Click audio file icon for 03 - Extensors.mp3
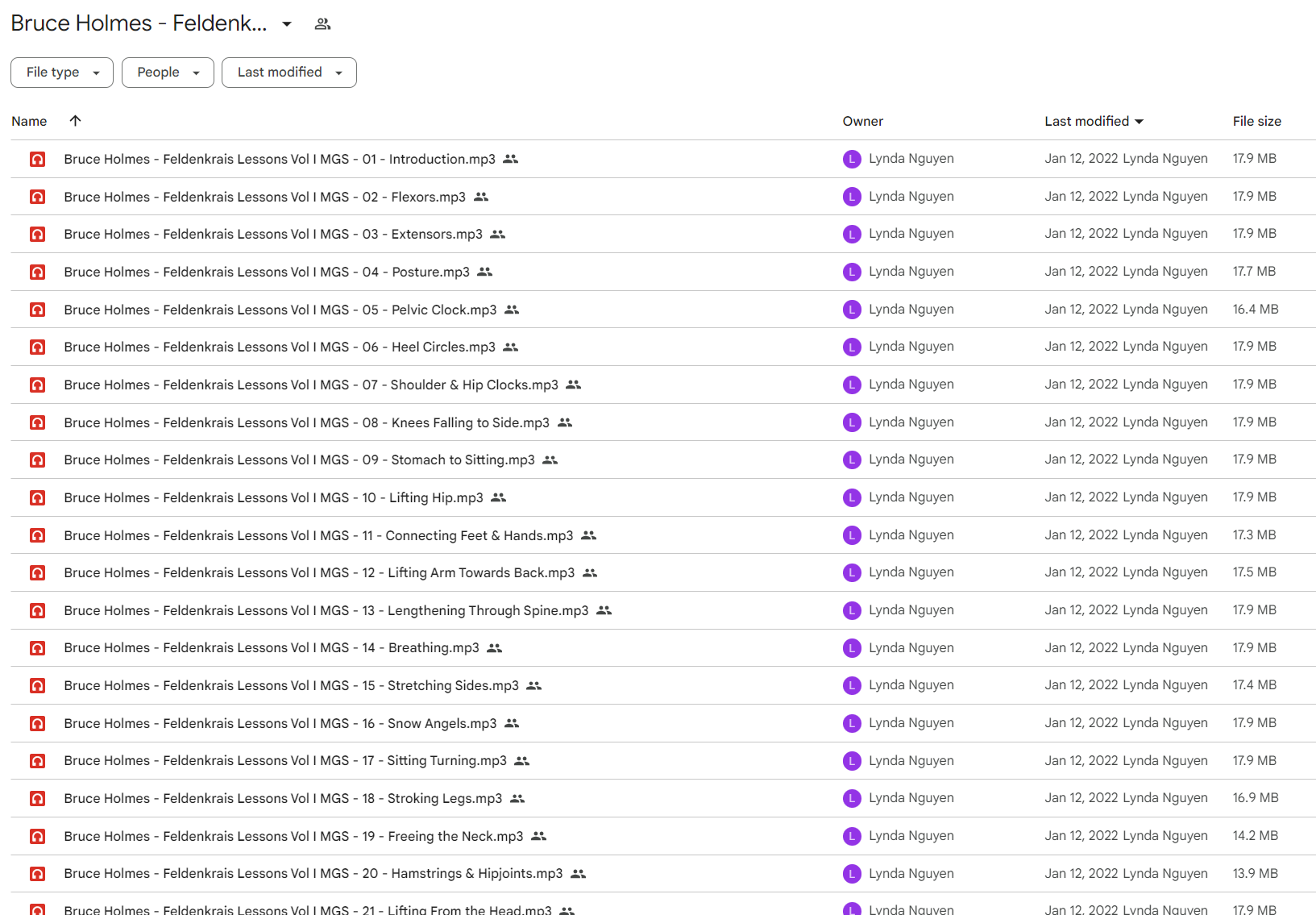Screen dimensions: 1316x915 pos(37,234)
